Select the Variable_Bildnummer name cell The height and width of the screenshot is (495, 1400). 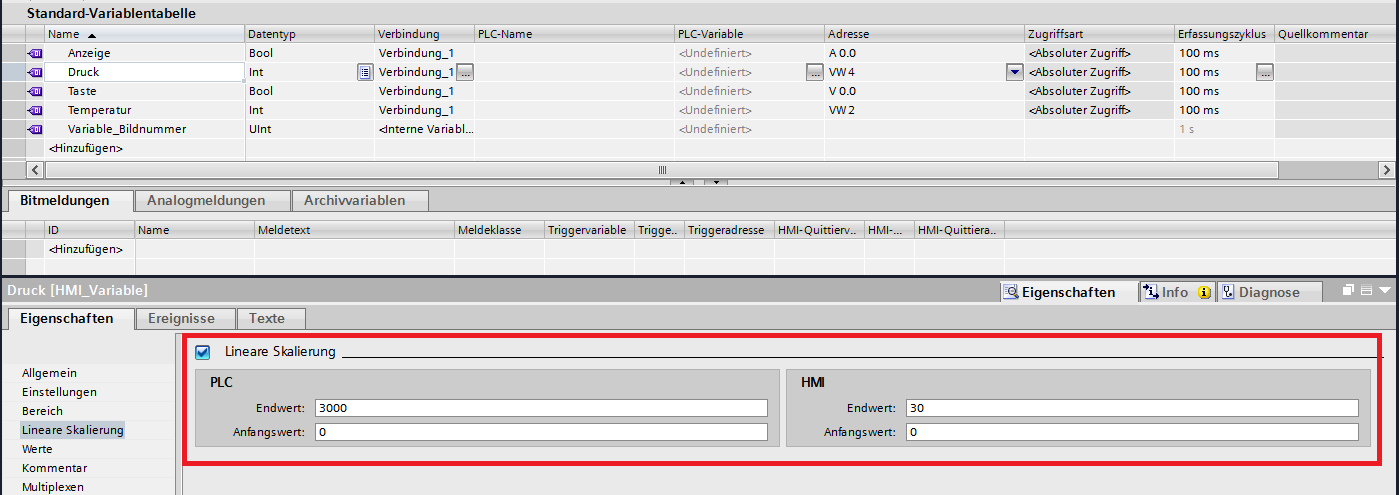(x=145, y=129)
